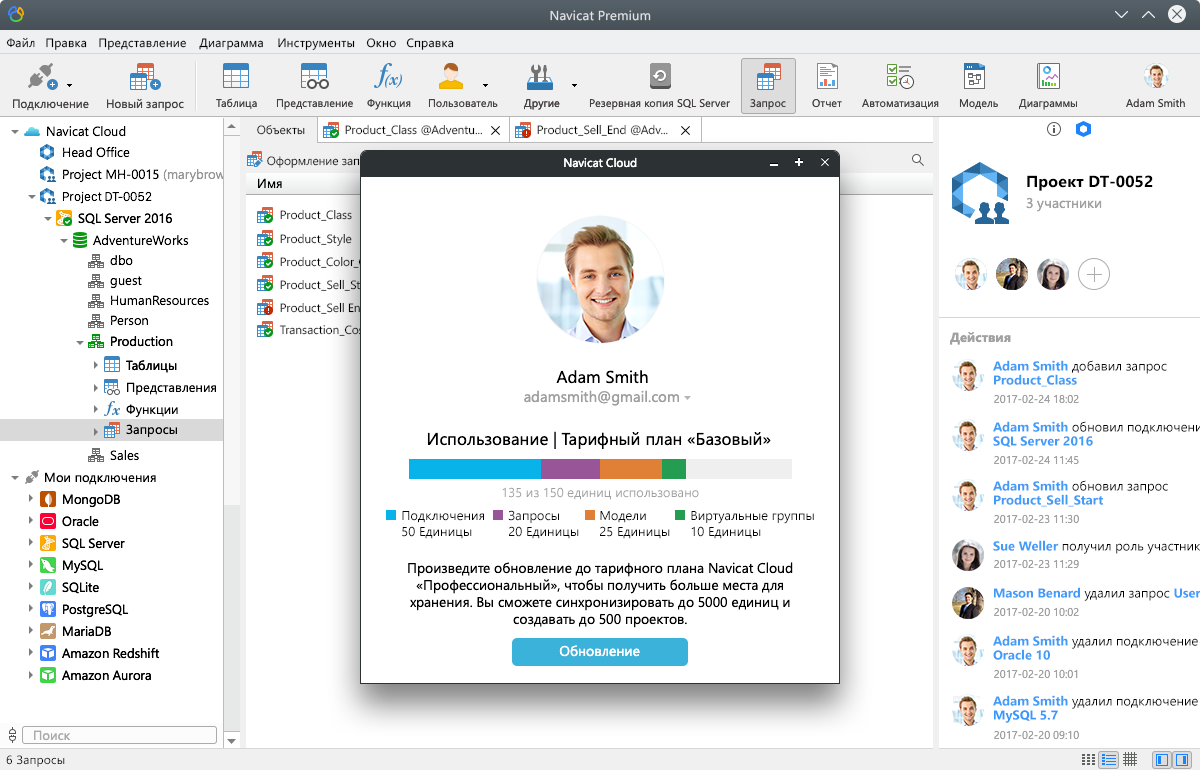Click the orange Модели usage bar segment
1200x770 pixels.
[x=631, y=469]
